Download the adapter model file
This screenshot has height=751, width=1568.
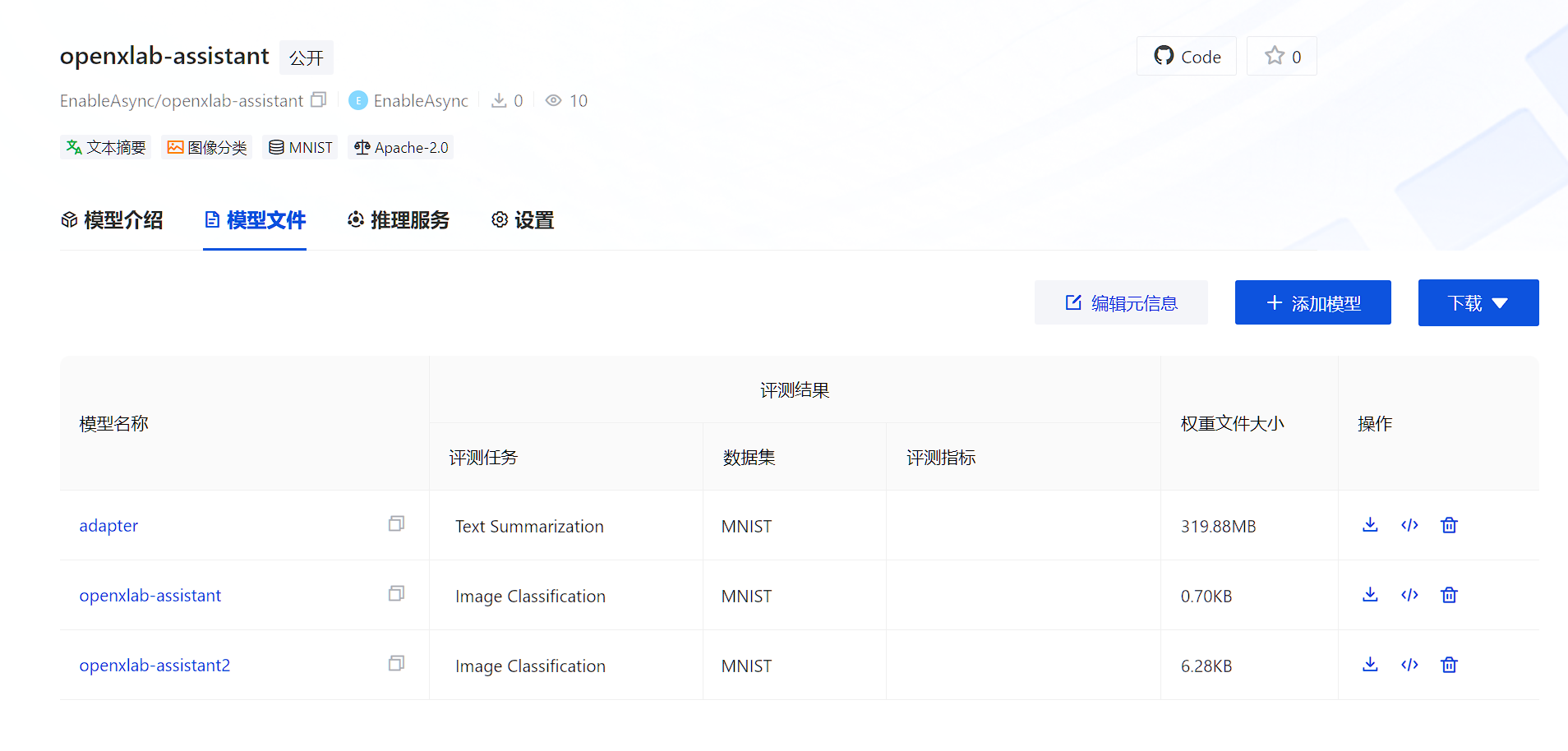point(1370,525)
